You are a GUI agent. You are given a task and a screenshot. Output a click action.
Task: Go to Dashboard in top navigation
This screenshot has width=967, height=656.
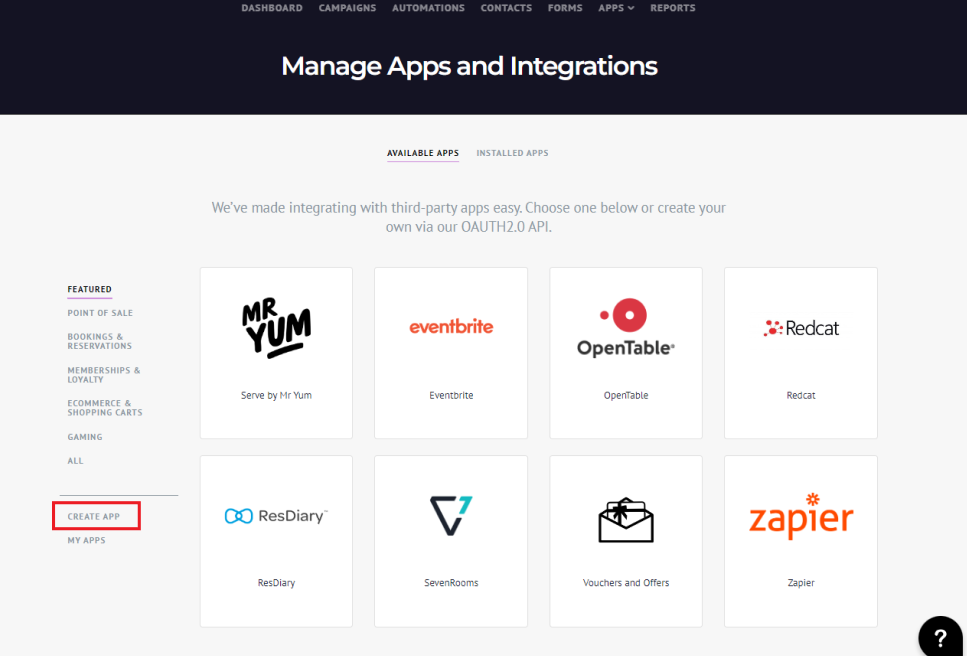click(x=272, y=8)
